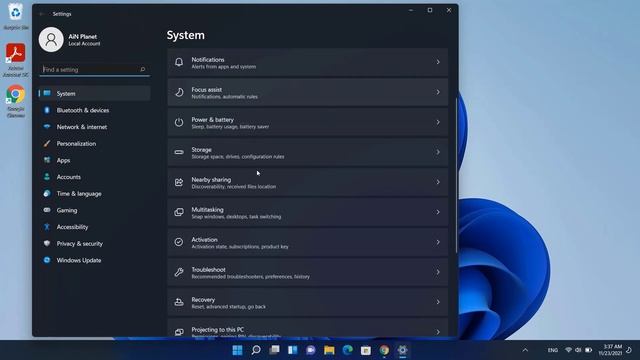640x360 pixels.
Task: Select the Adobe Acrobat desktop shortcut
Action: click(16, 60)
